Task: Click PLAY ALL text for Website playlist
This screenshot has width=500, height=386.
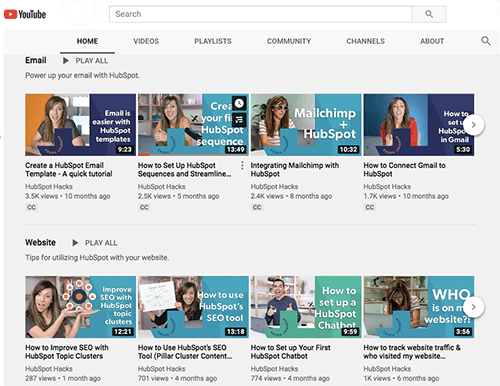Action: pyautogui.click(x=101, y=243)
